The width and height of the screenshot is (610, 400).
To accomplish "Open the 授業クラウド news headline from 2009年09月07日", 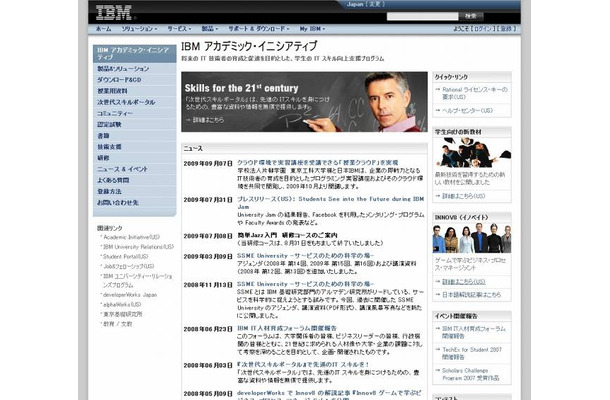I will [318, 163].
